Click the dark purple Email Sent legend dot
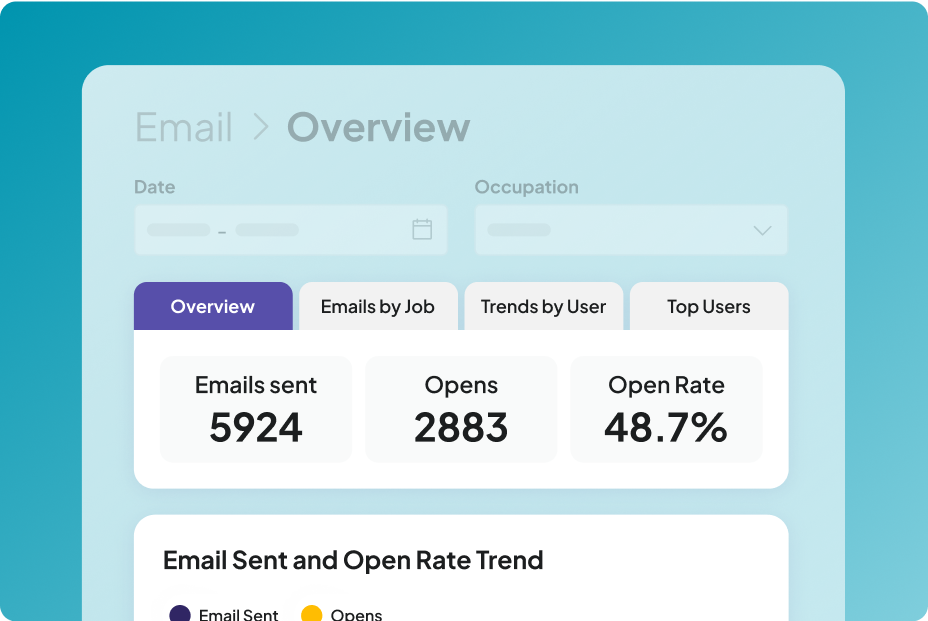 (180, 614)
